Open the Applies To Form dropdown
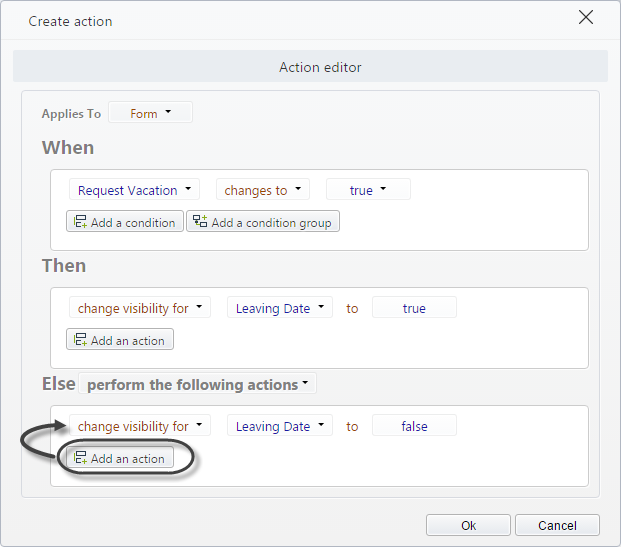Viewport: 621px width, 547px height. (150, 112)
